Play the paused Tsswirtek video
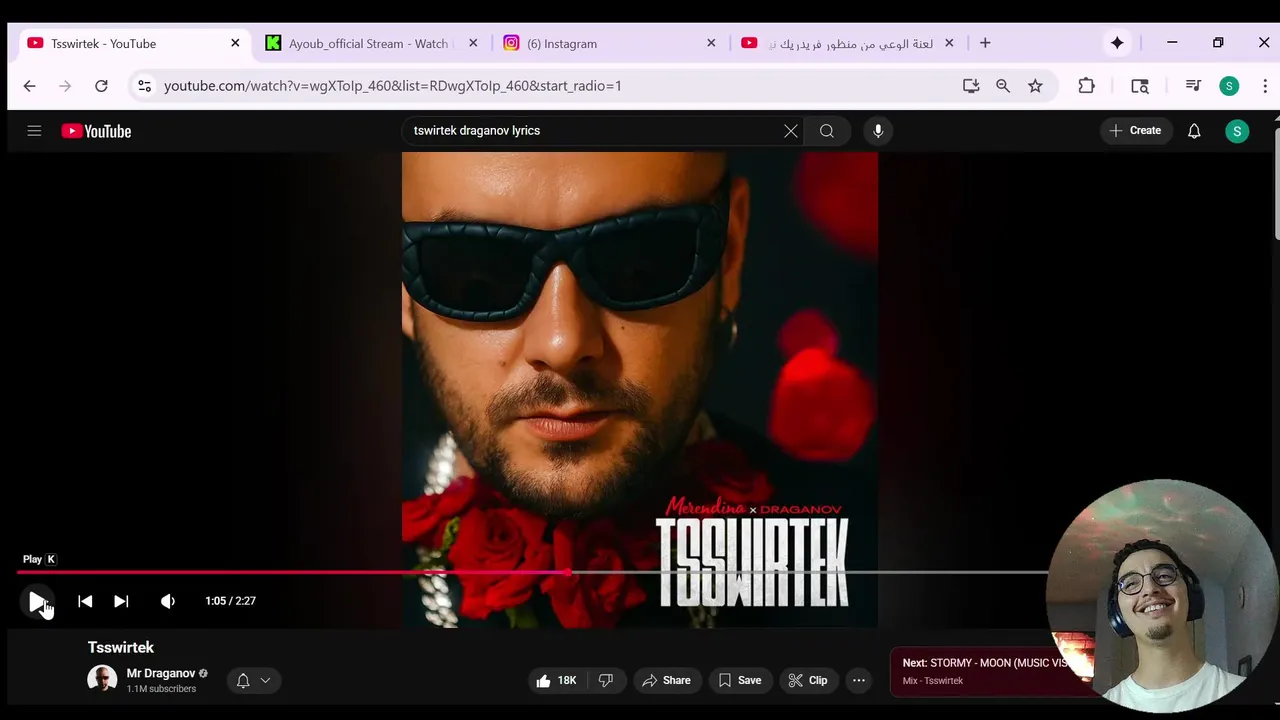1280x720 pixels. pyautogui.click(x=37, y=601)
